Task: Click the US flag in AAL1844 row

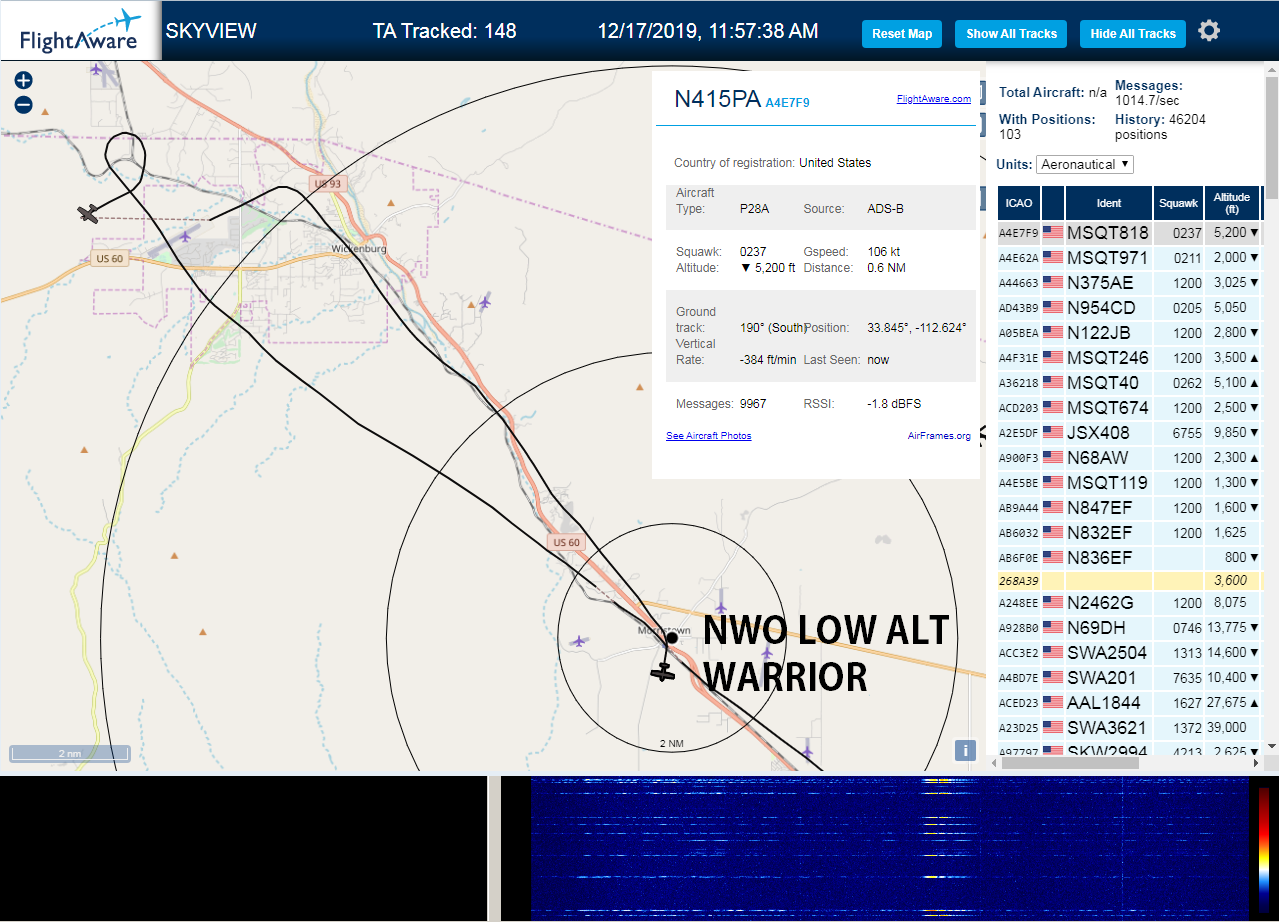Action: coord(1053,703)
